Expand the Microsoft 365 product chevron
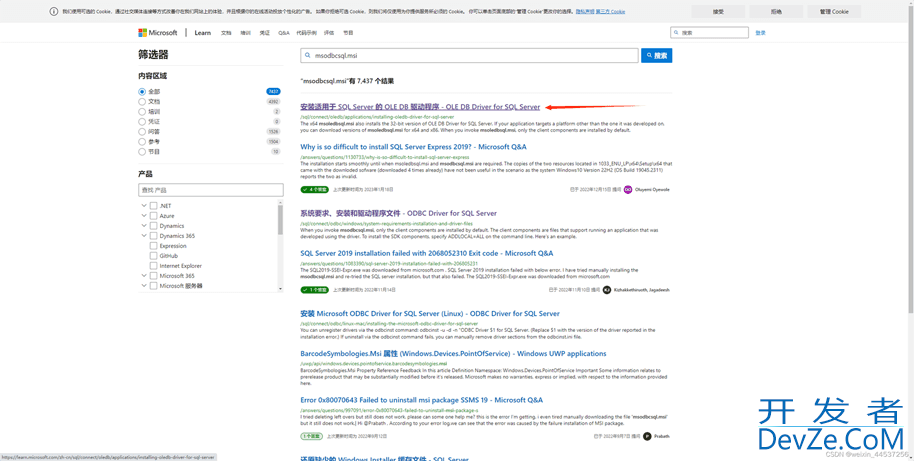This screenshot has height=461, width=914. click(x=143, y=276)
